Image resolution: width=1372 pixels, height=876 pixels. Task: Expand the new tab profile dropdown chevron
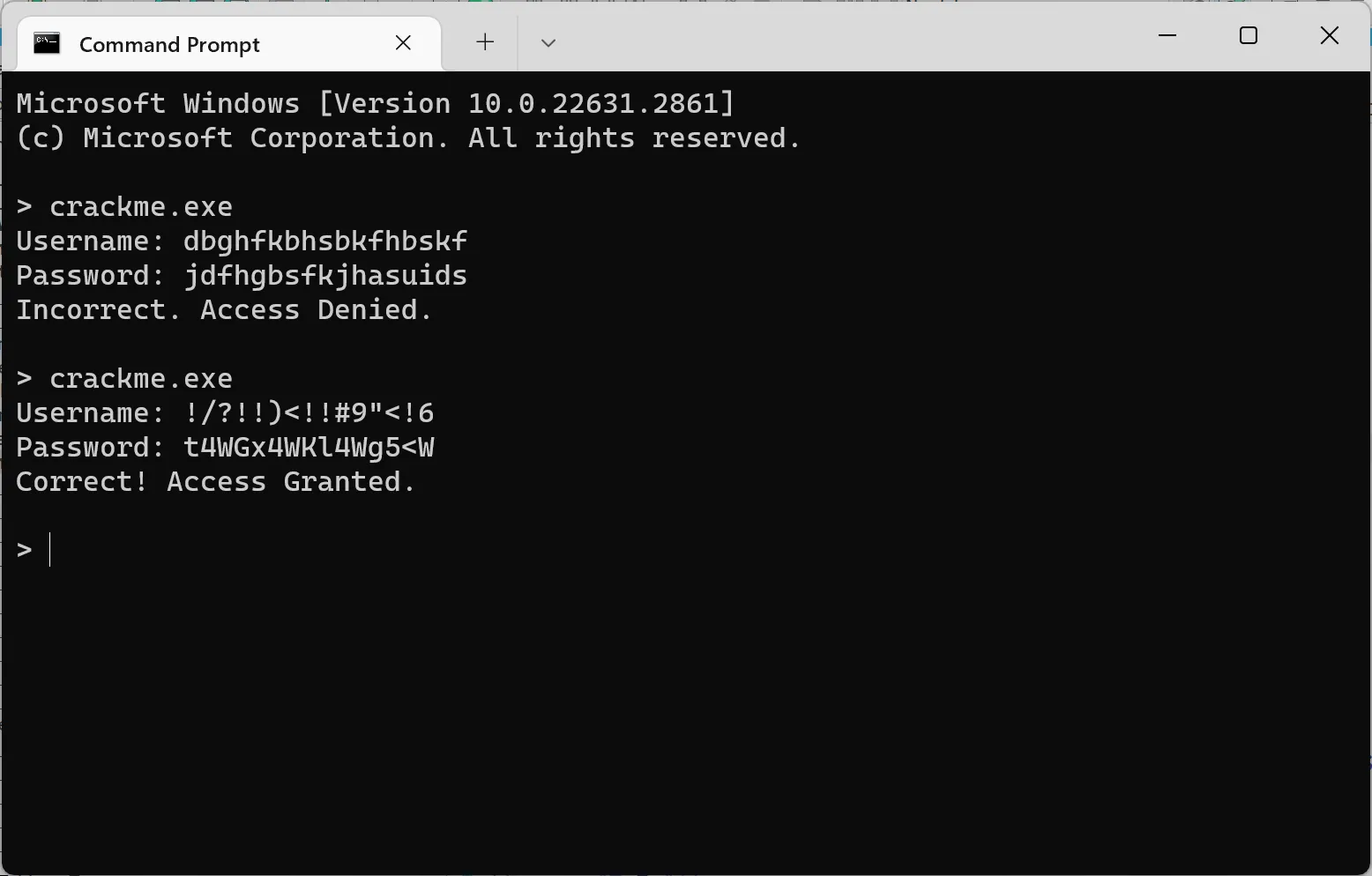tap(548, 42)
